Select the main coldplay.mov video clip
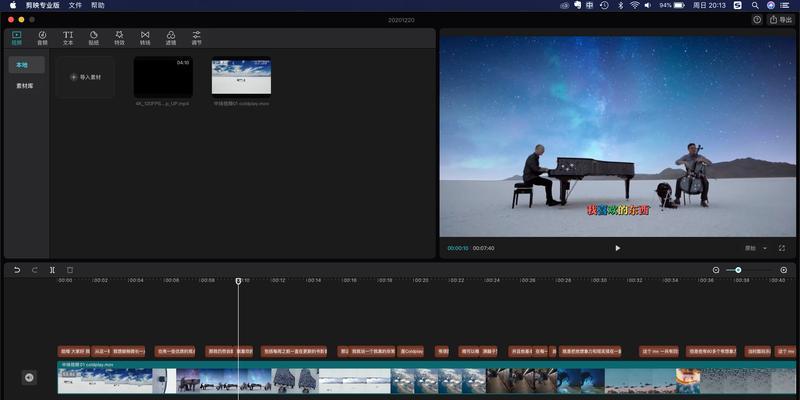Image resolution: width=800 pixels, height=400 pixels. click(x=427, y=378)
